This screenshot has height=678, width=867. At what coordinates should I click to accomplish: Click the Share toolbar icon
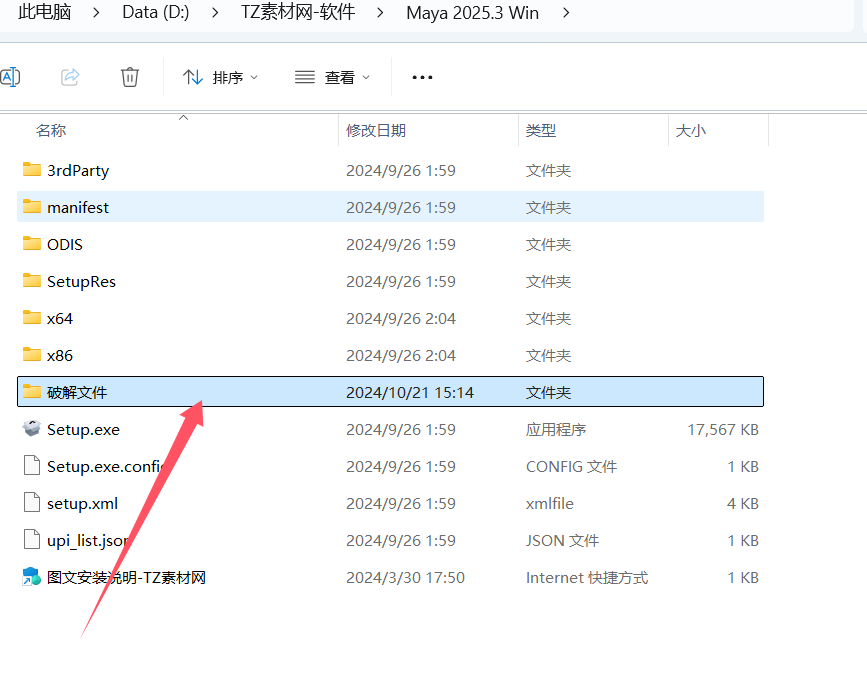tap(70, 77)
